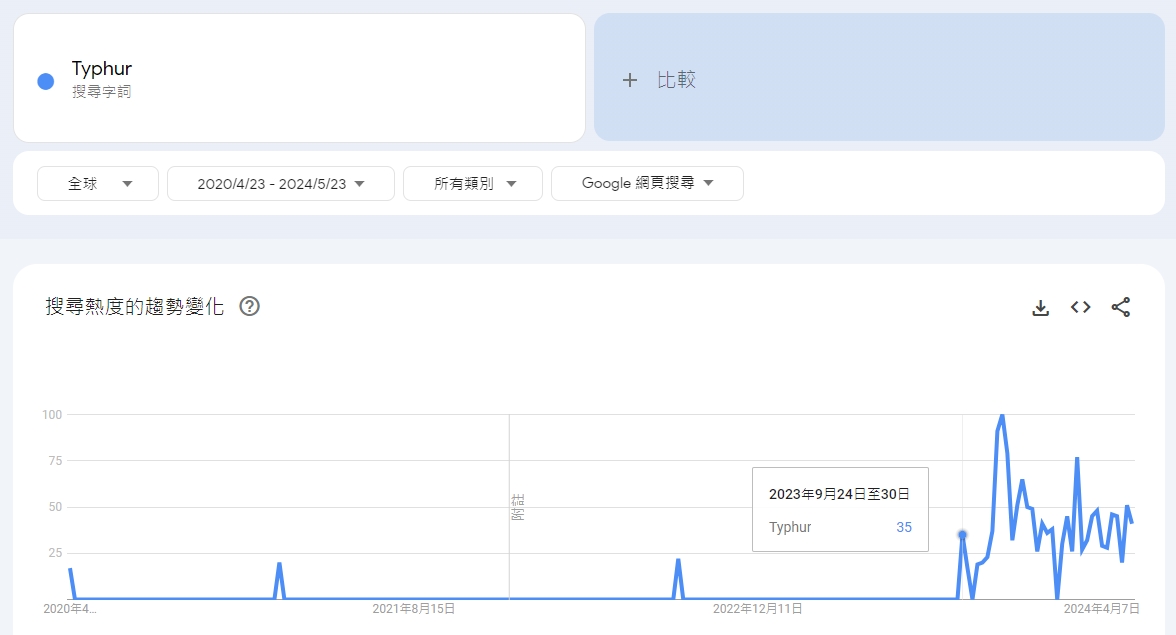Click the blue dot beside the Typhur term
The width and height of the screenshot is (1176, 635).
click(x=46, y=81)
